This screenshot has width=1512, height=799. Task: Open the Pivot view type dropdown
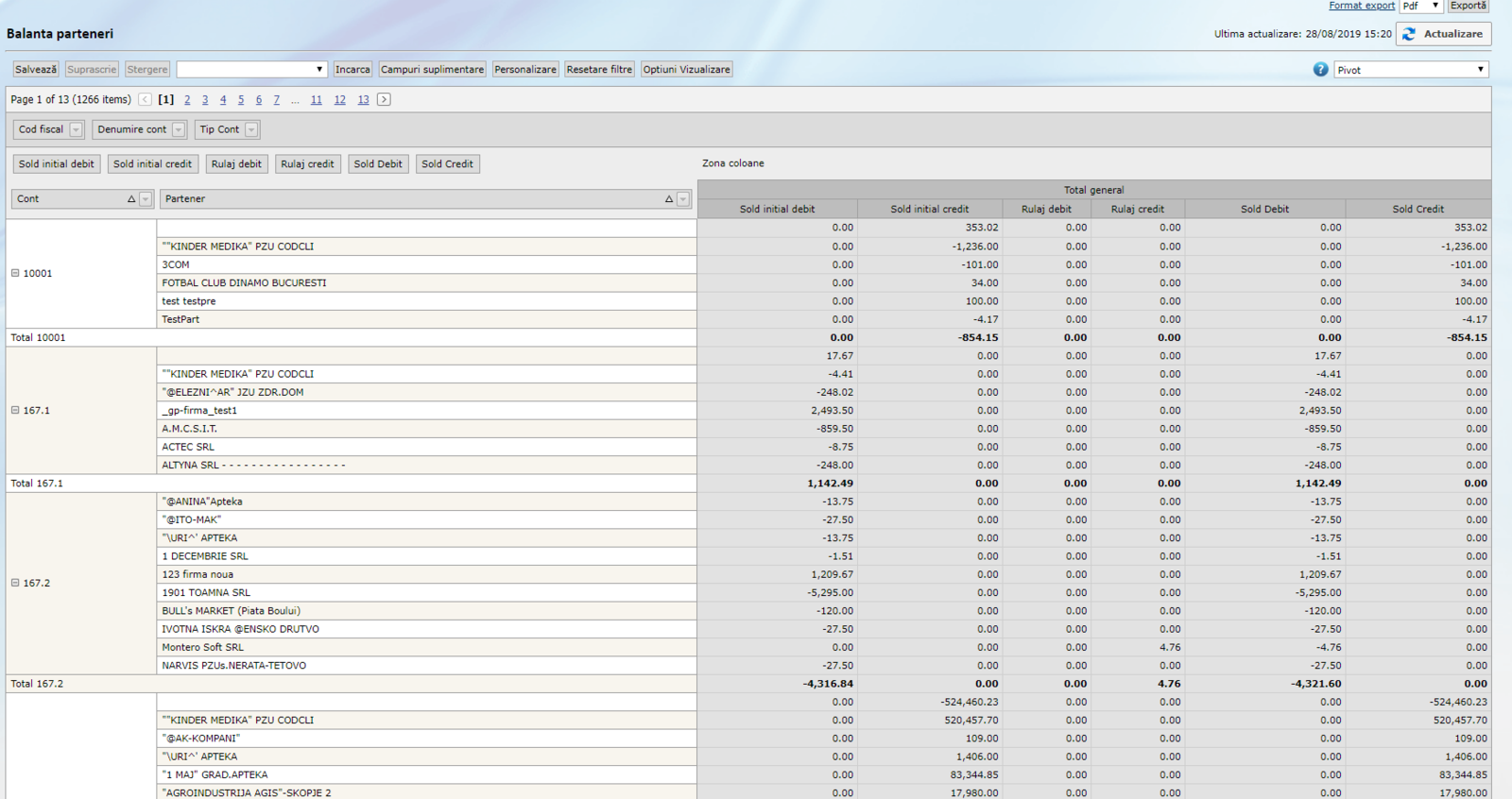click(x=1411, y=70)
